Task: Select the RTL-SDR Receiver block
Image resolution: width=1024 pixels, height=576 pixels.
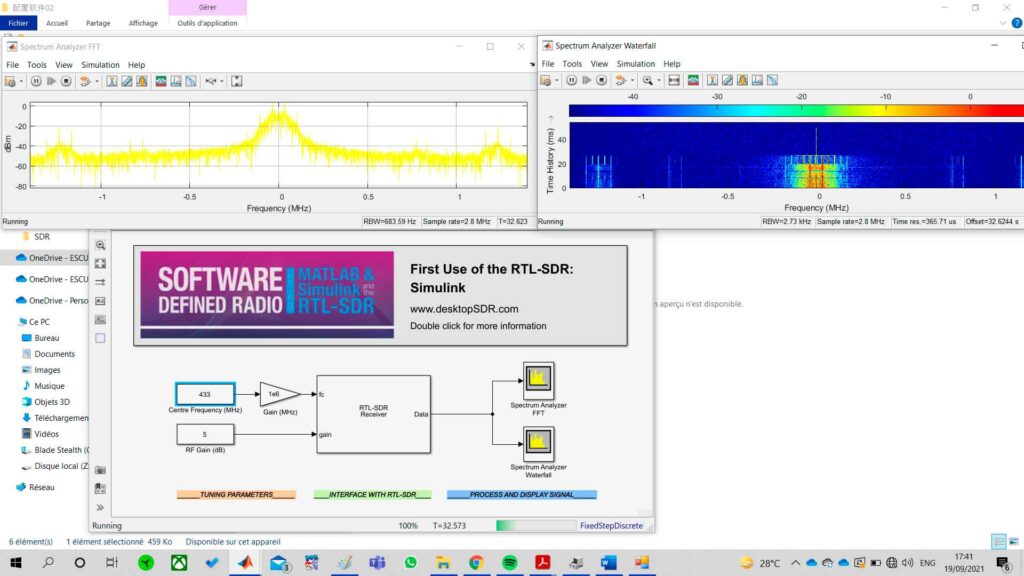Action: [x=374, y=414]
